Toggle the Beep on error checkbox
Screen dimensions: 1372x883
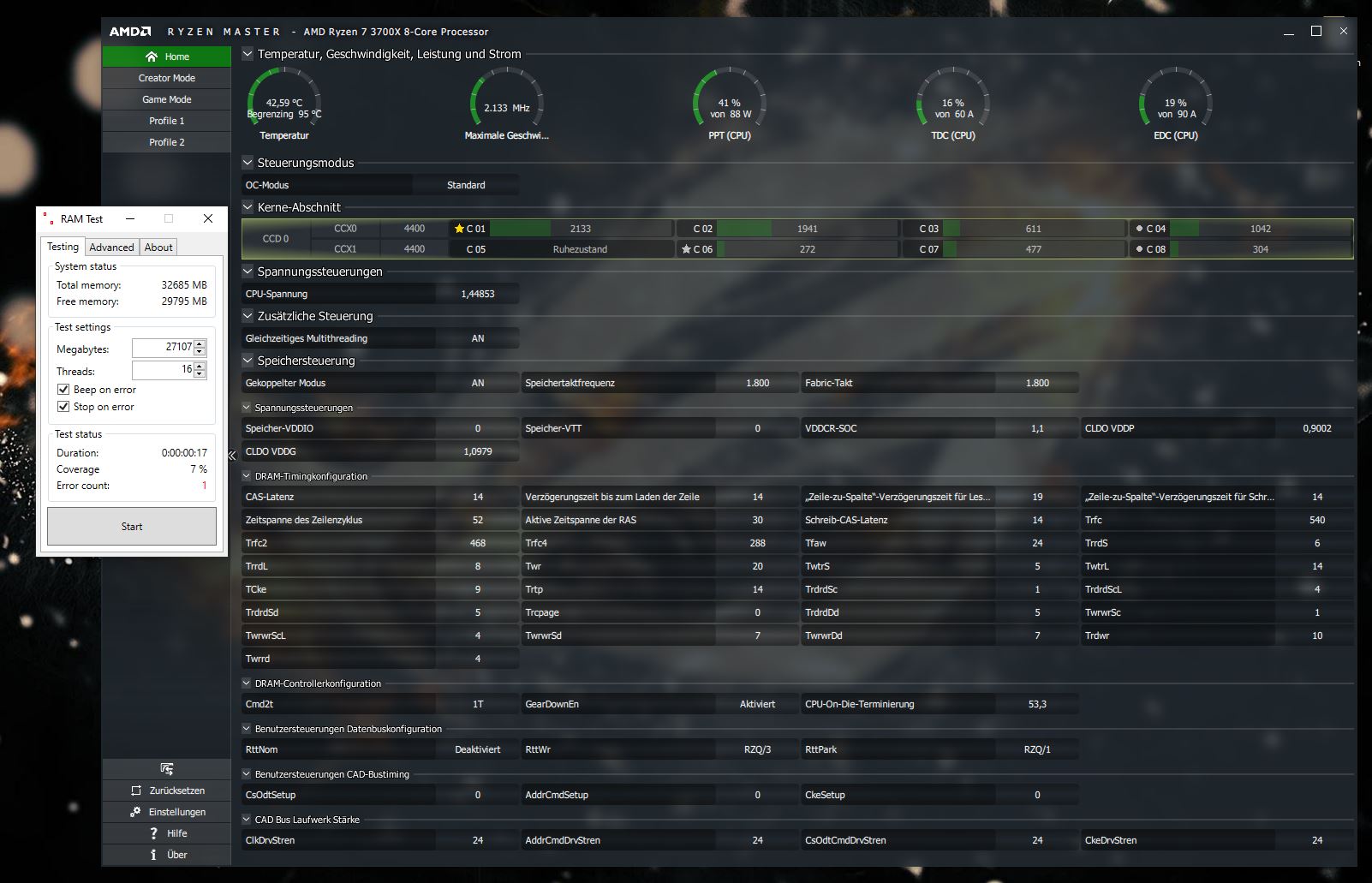[x=63, y=390]
